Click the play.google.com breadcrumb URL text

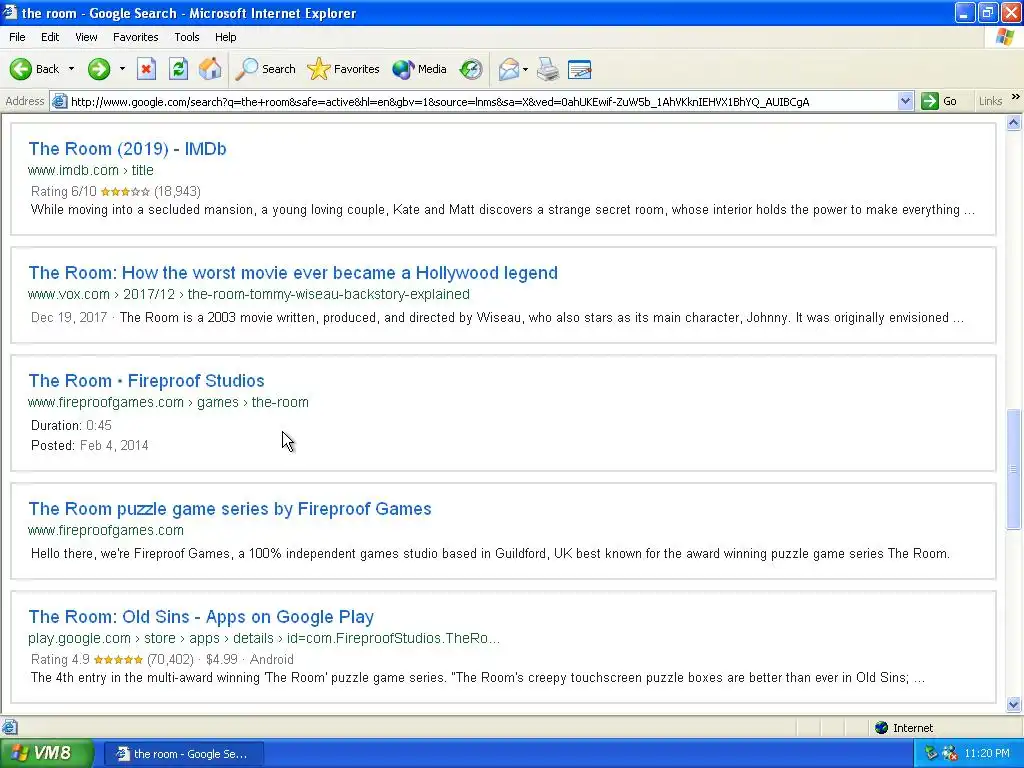[264, 638]
